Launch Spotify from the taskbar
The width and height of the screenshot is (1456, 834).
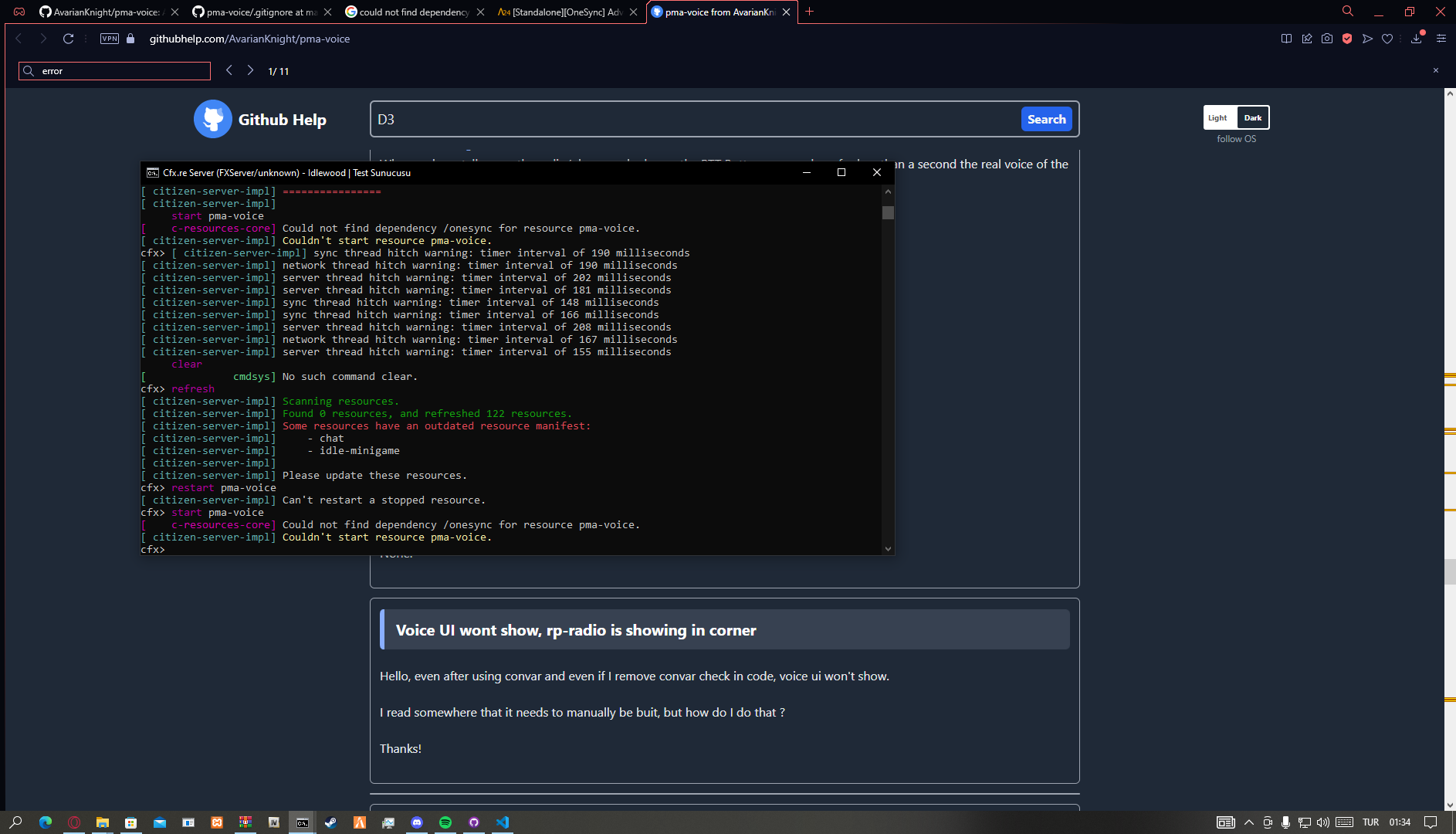pyautogui.click(x=445, y=823)
